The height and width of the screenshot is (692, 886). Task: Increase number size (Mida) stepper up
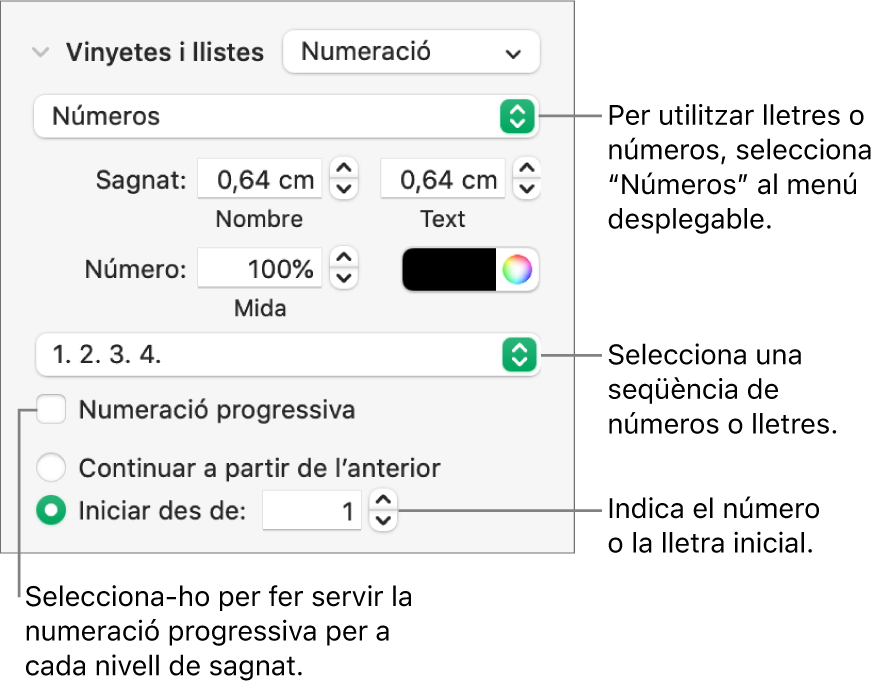coord(344,260)
